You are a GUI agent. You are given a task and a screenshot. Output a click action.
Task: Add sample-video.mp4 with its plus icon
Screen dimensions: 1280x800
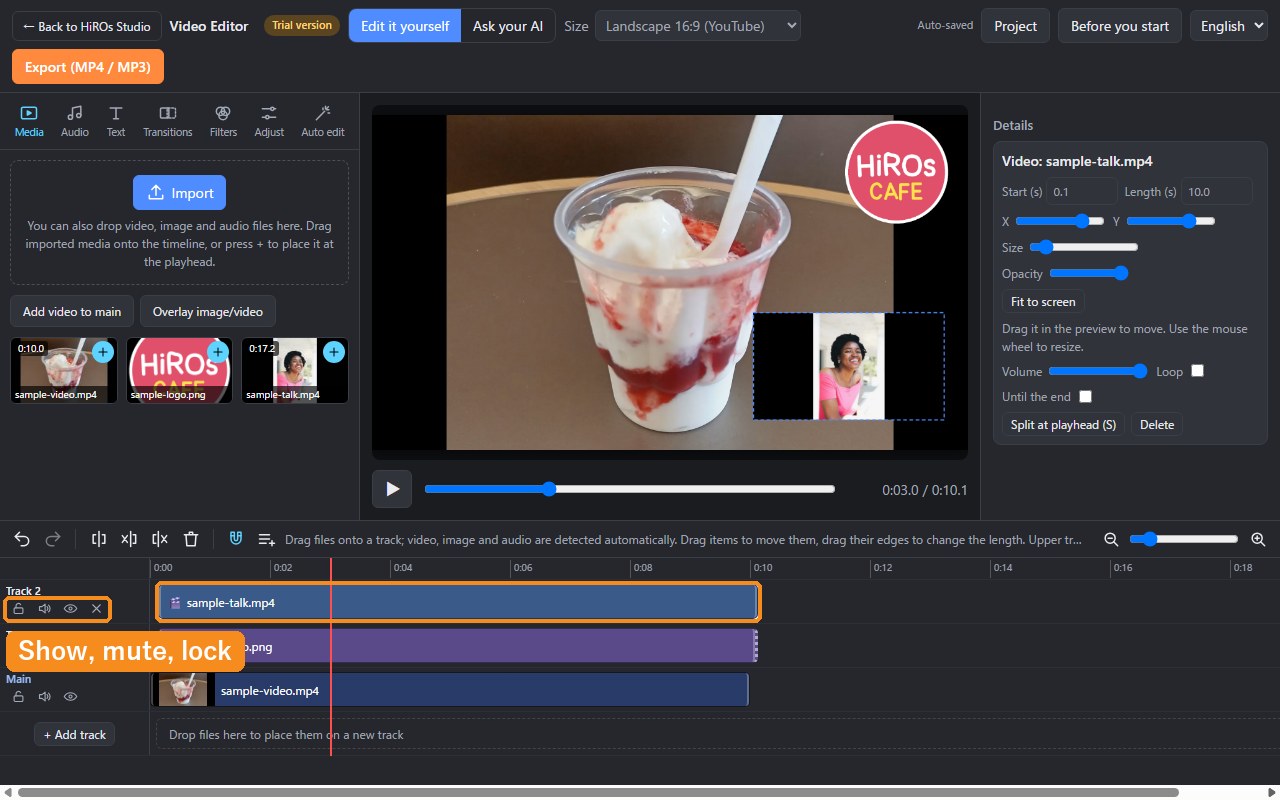click(103, 352)
